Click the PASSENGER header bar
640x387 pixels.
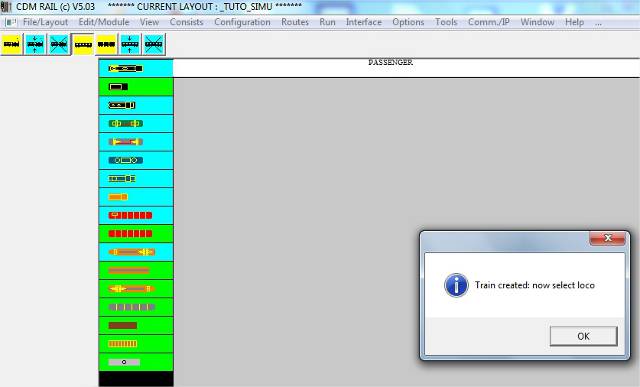406,68
